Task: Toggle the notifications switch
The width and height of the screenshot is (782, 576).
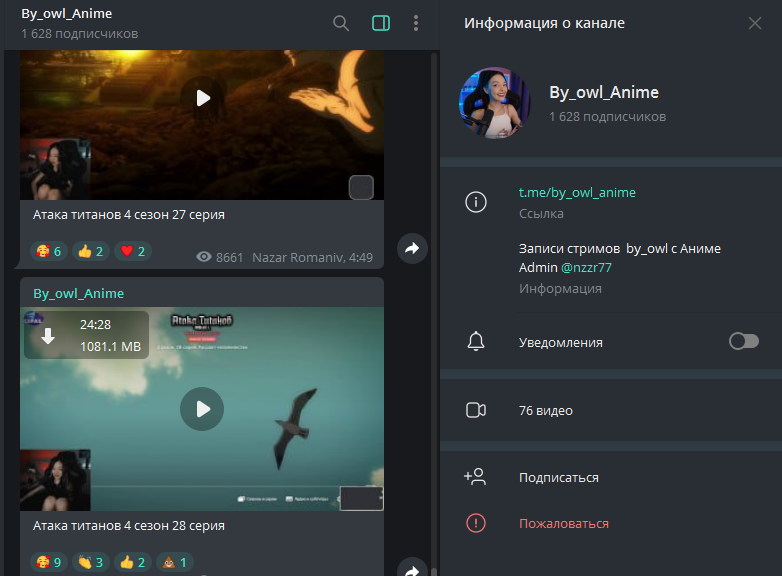Action: [744, 342]
